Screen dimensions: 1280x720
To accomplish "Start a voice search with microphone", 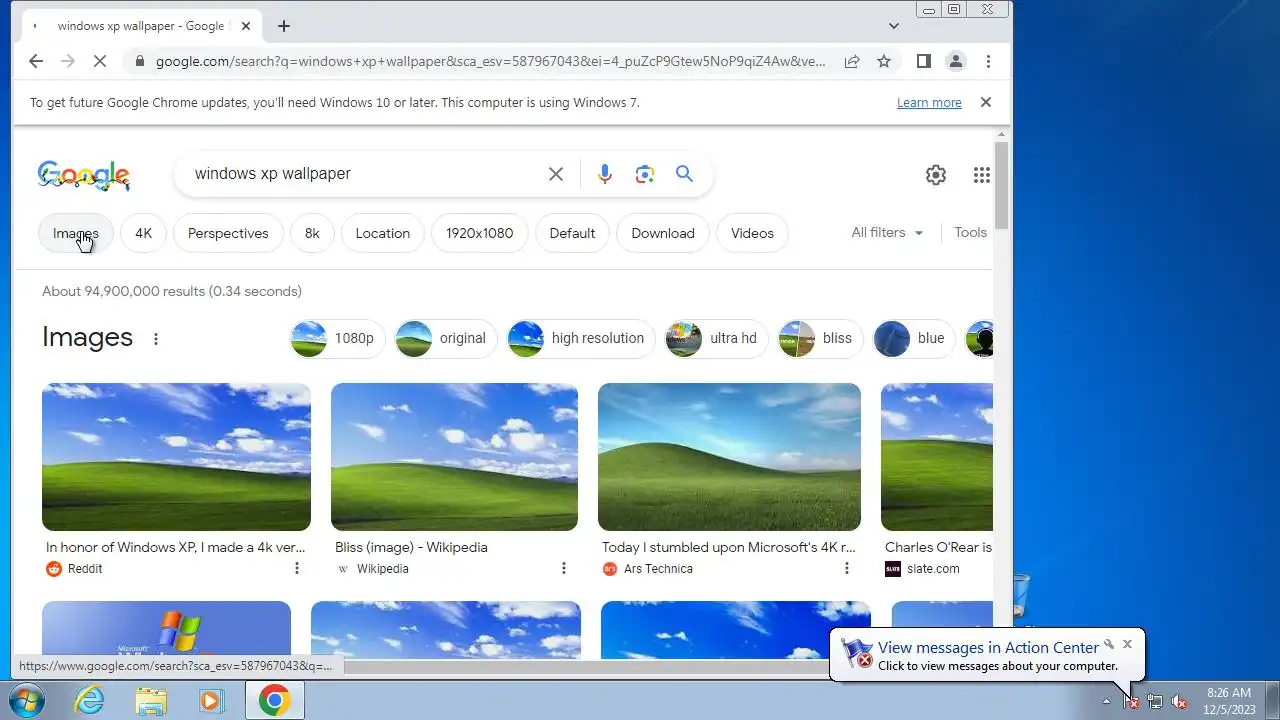I will coord(604,174).
